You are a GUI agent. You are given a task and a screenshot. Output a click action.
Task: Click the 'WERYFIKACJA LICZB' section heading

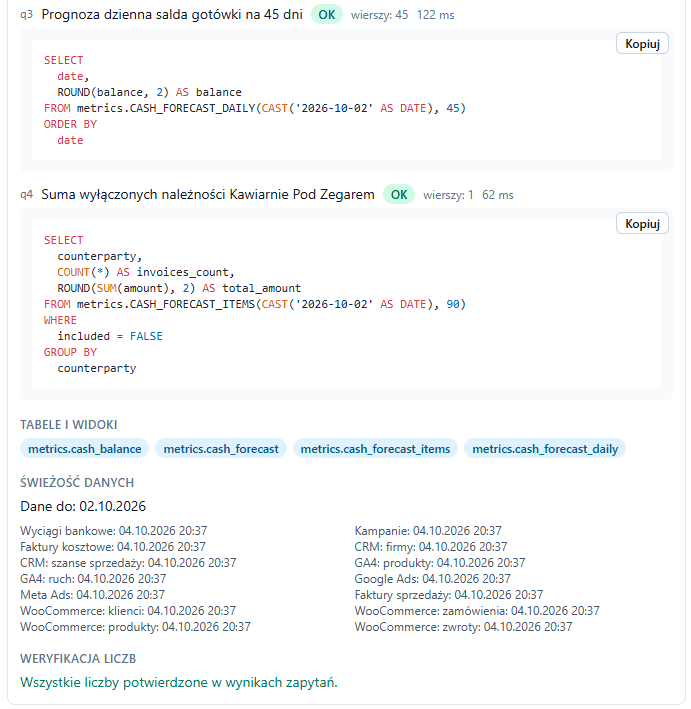[x=78, y=658]
